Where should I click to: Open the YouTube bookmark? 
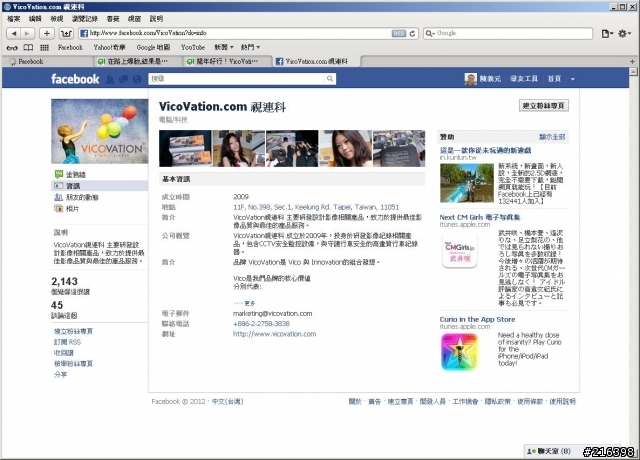click(193, 47)
